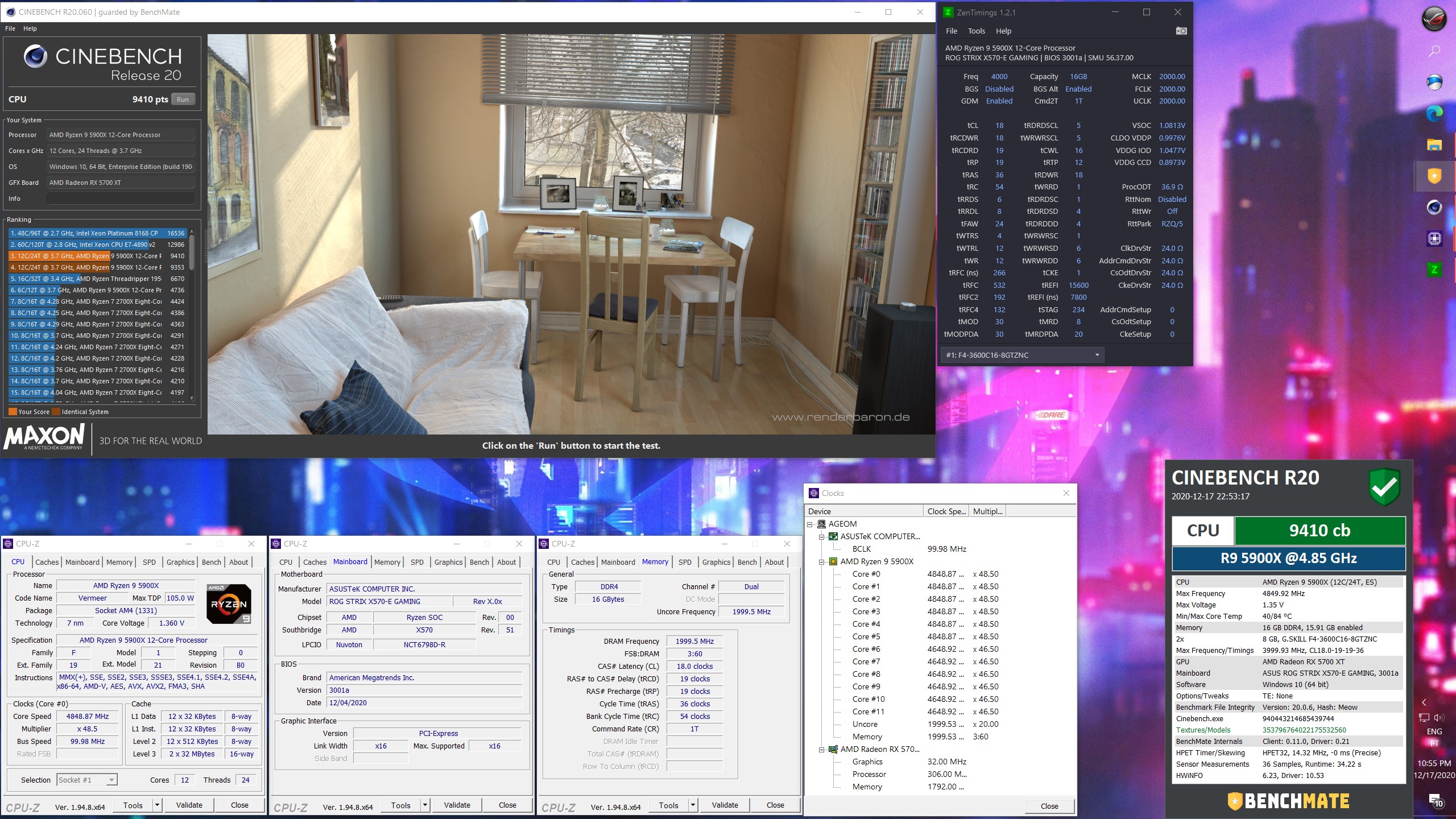
Task: Open File Explorer from the taskbar
Action: point(1434,145)
